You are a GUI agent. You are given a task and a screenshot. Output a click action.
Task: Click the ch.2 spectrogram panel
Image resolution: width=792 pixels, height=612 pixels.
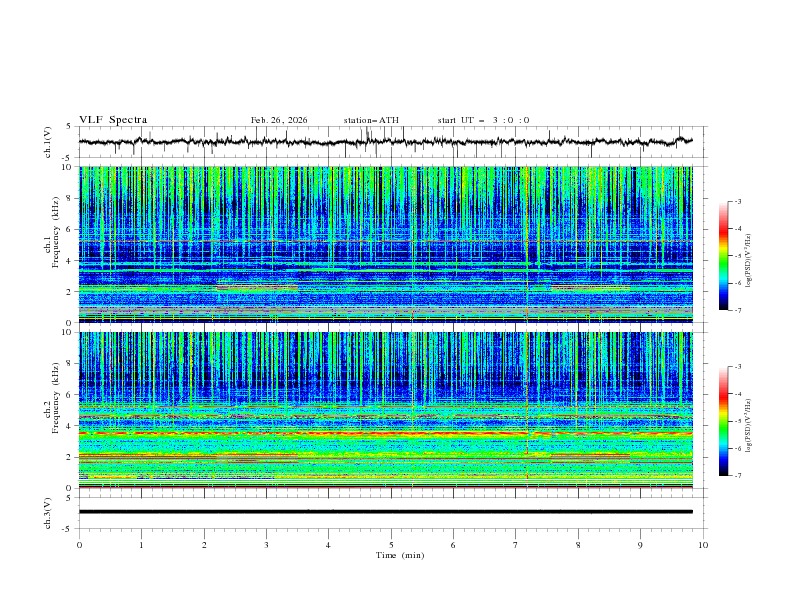pos(385,410)
